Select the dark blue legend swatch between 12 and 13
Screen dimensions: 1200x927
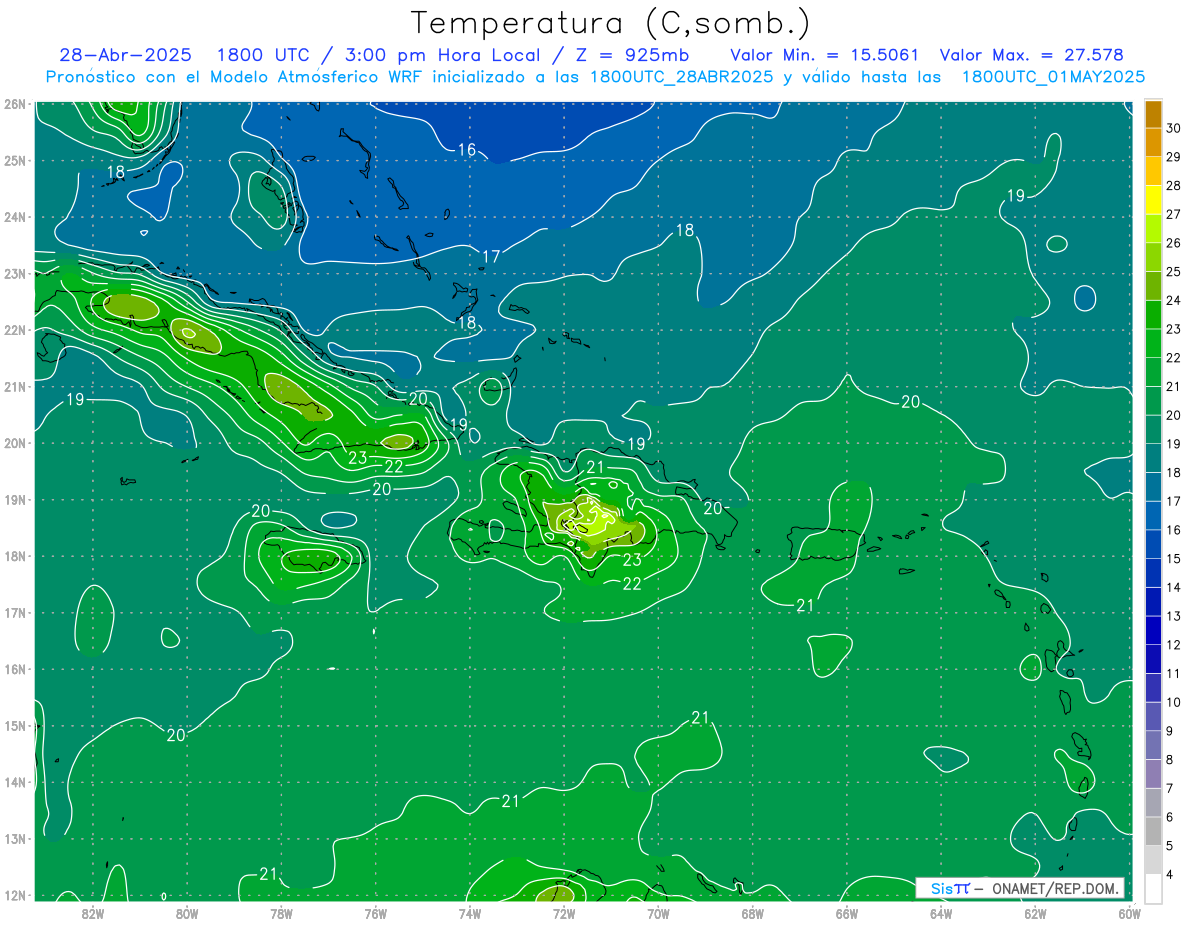click(x=1153, y=630)
